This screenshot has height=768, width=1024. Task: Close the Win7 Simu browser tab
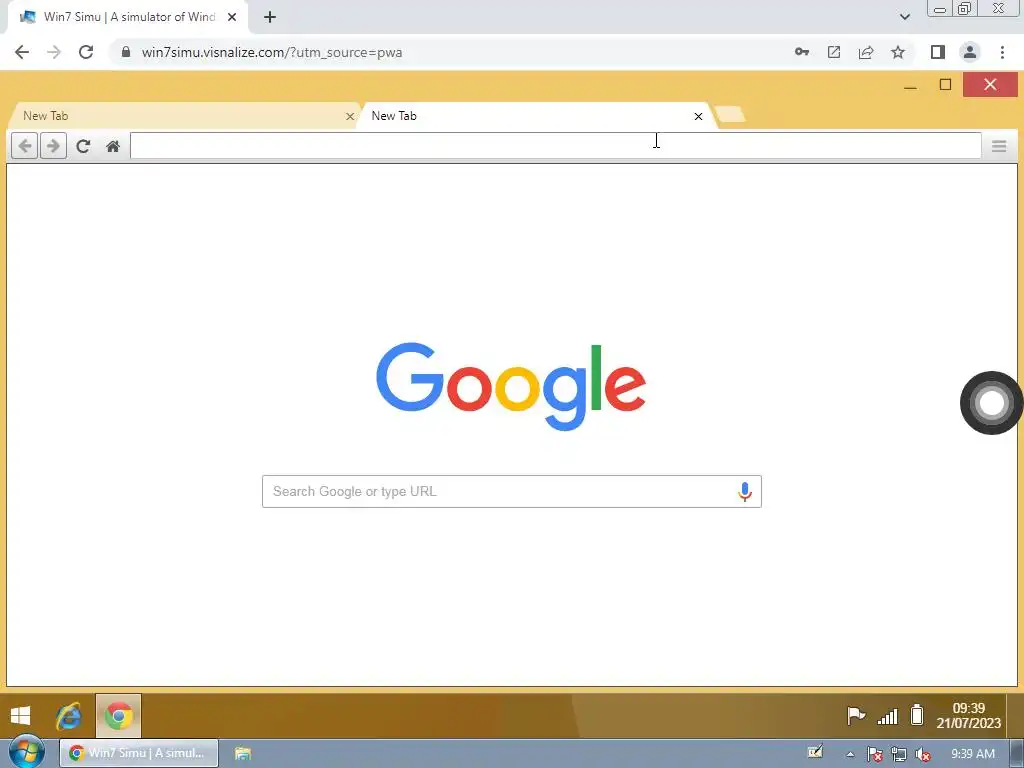point(232,17)
